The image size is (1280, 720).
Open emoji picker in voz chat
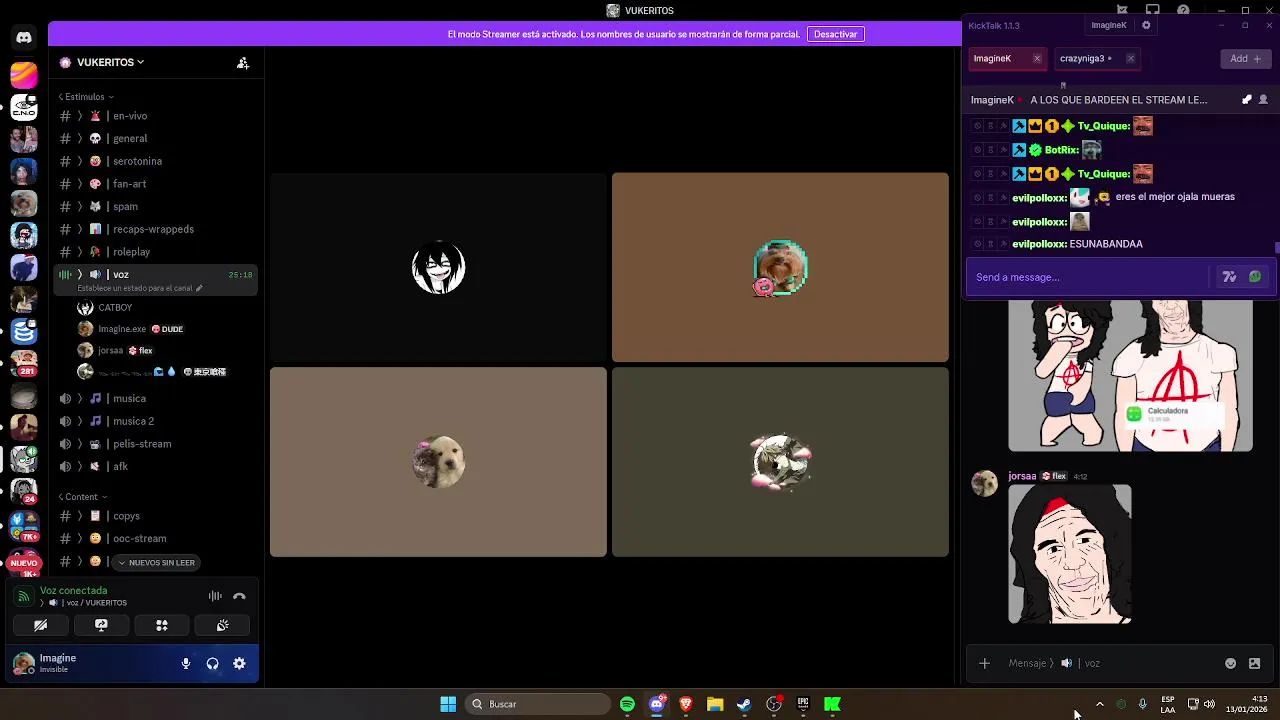coord(1231,663)
